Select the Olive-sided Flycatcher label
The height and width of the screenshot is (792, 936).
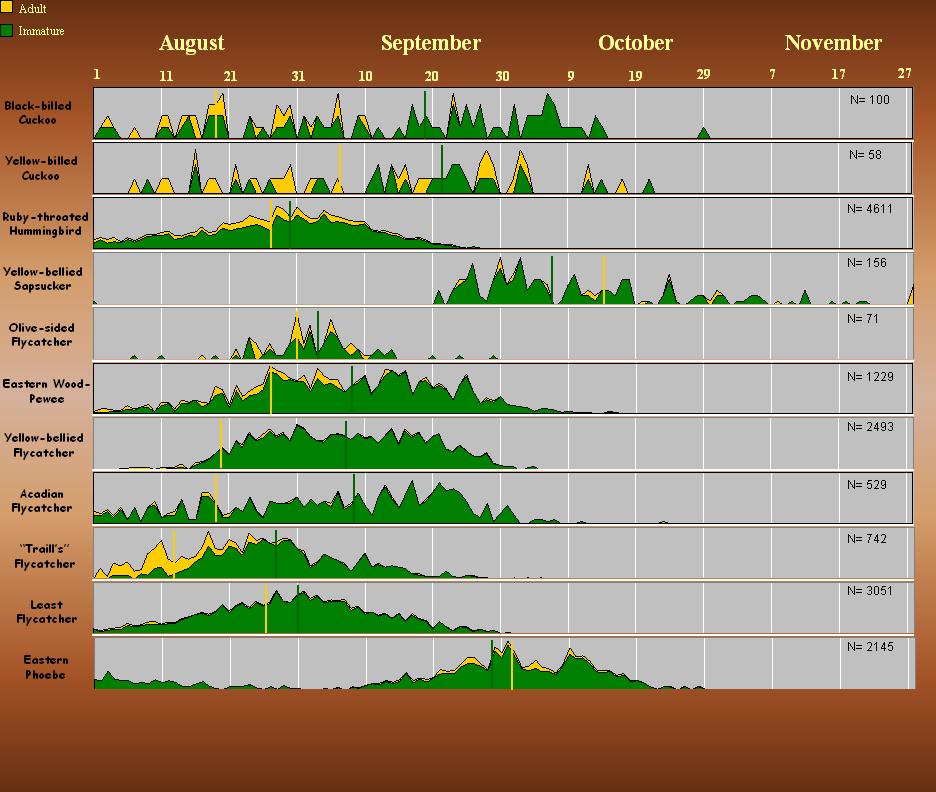41,334
